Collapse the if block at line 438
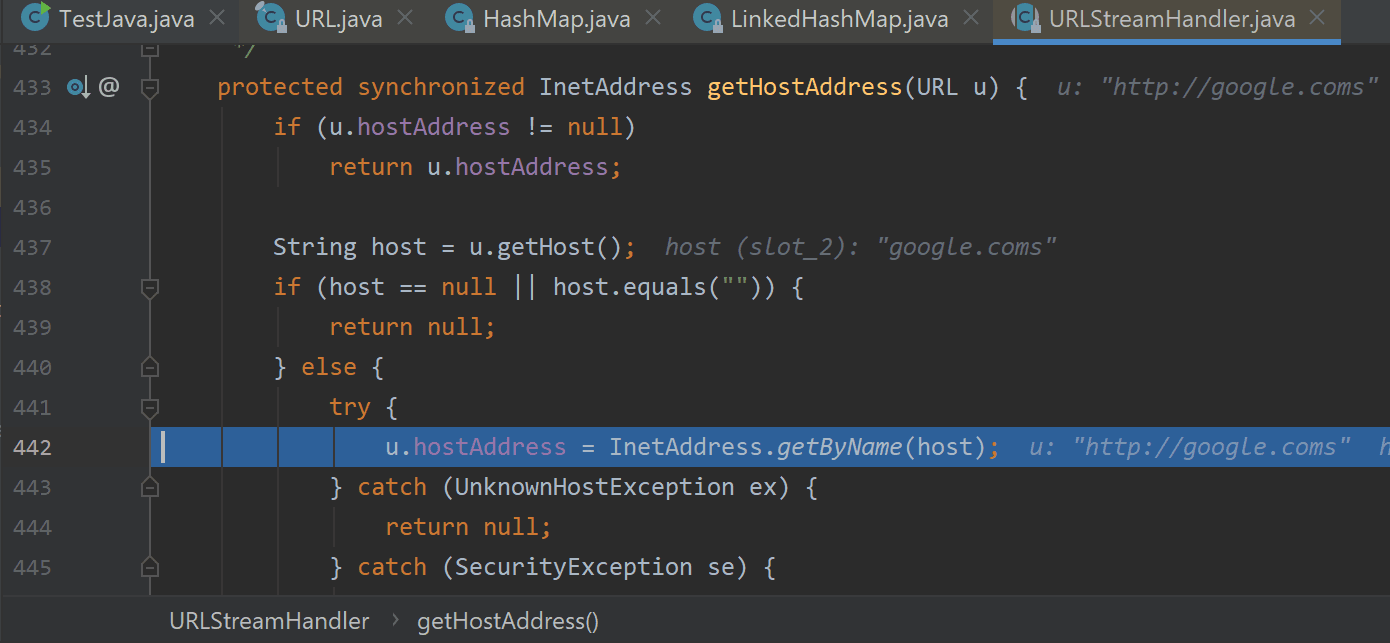 (150, 288)
